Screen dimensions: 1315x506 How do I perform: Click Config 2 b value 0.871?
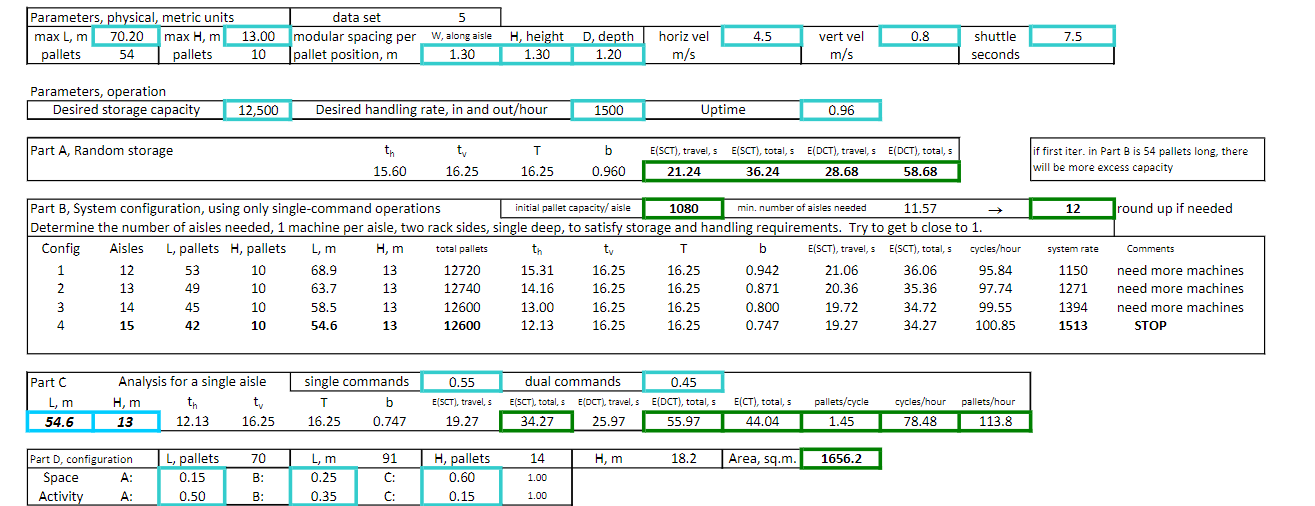(763, 288)
